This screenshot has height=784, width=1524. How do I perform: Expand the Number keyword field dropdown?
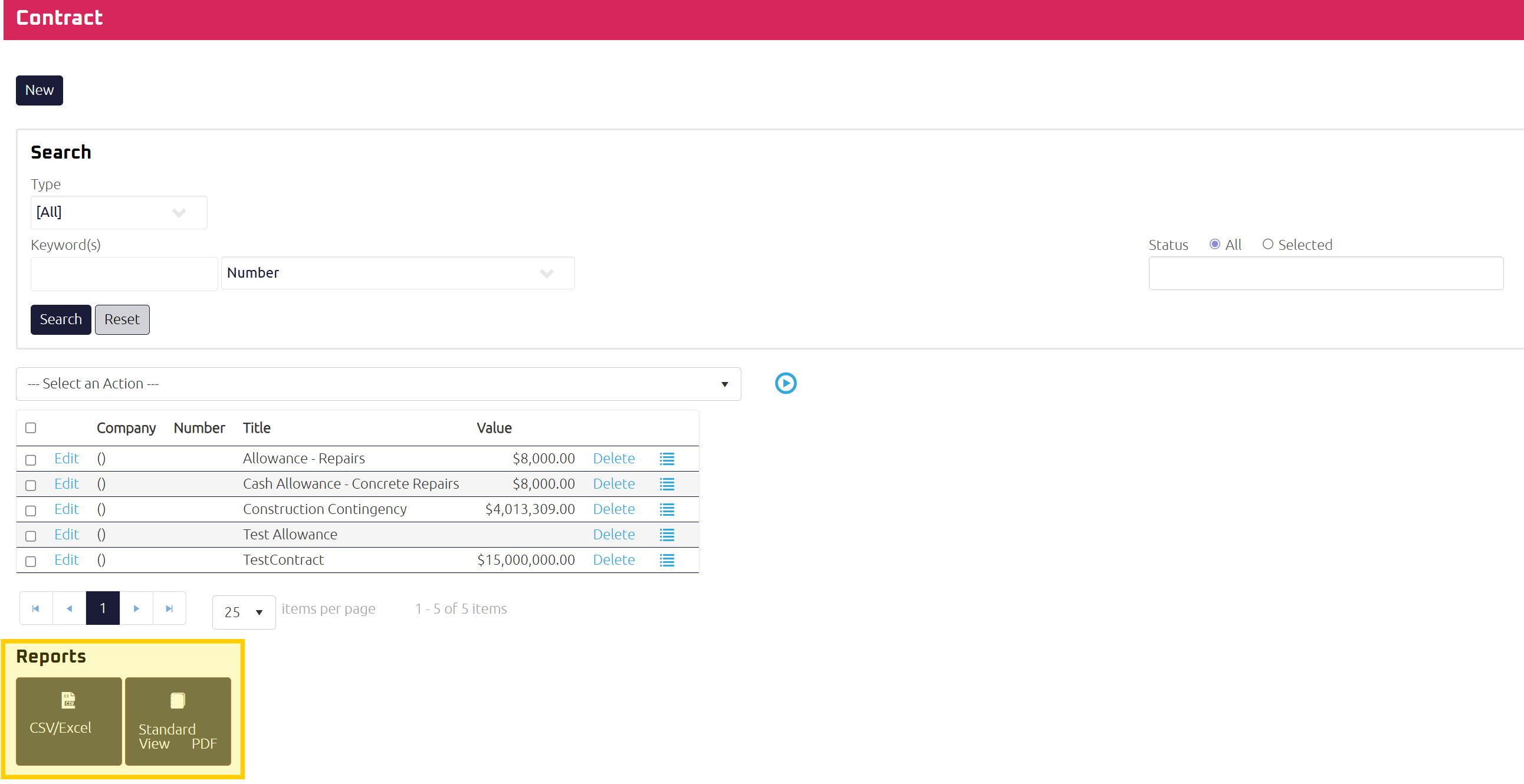pos(398,273)
